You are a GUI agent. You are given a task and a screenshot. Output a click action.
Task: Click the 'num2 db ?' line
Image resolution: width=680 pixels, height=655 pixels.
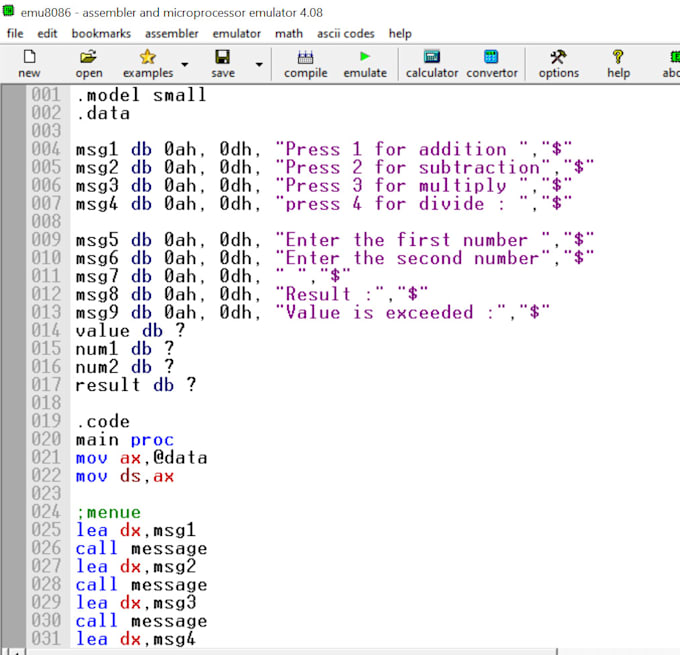125,367
